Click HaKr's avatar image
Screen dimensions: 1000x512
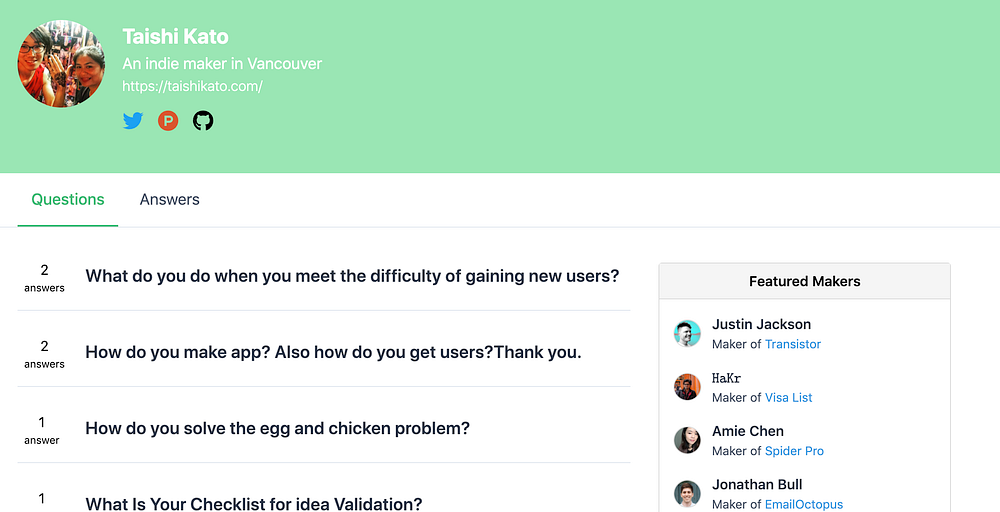tap(687, 387)
